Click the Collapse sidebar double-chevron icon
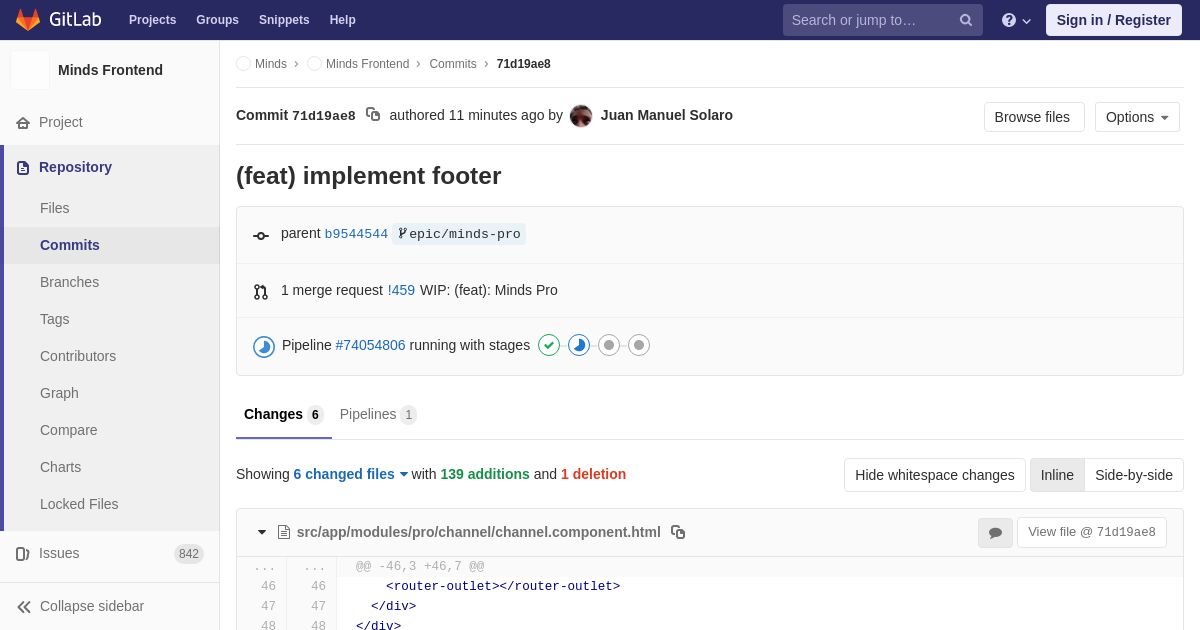Image resolution: width=1200 pixels, height=630 pixels. [24, 607]
